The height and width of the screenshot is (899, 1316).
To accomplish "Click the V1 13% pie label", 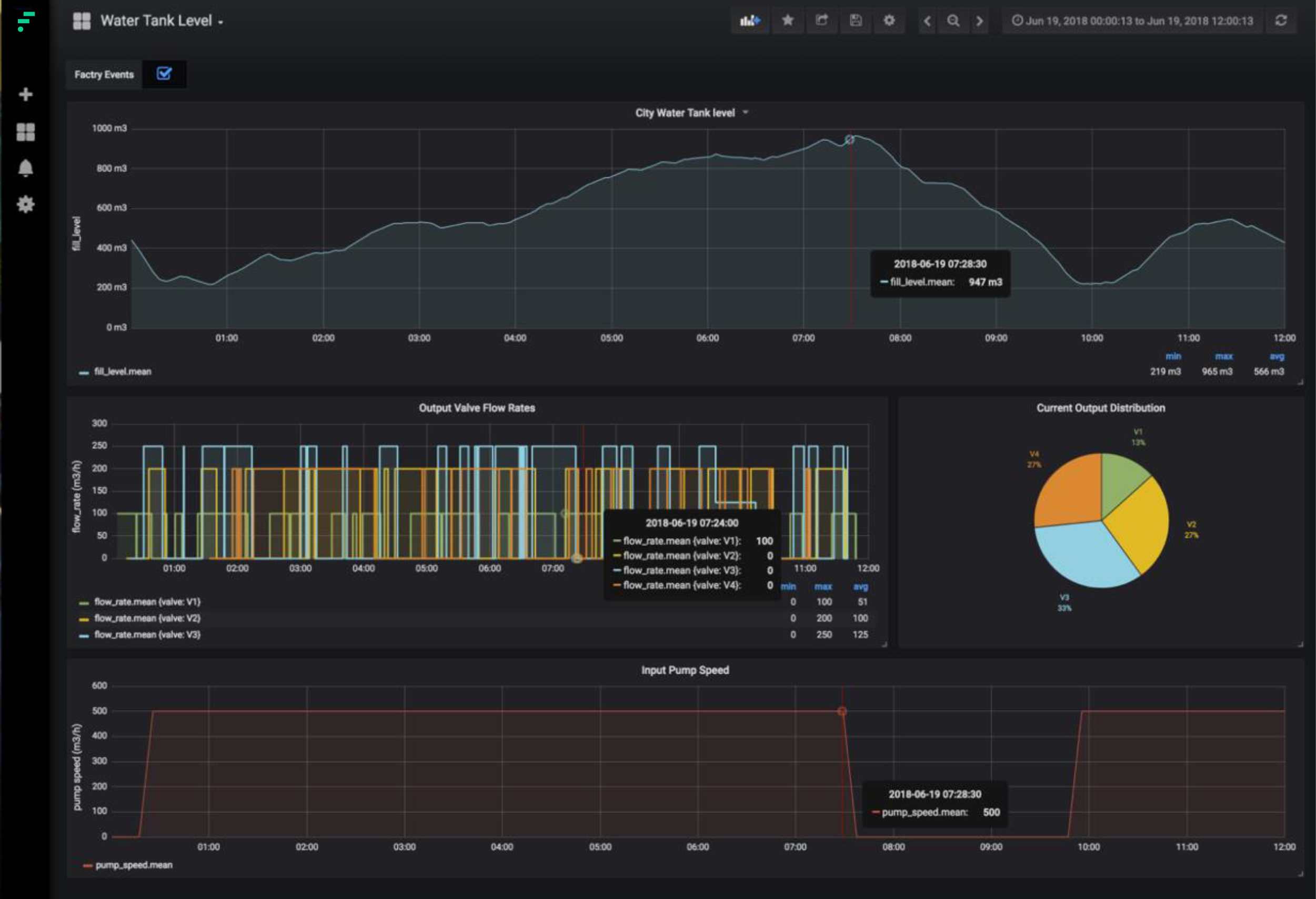I will [x=1138, y=437].
